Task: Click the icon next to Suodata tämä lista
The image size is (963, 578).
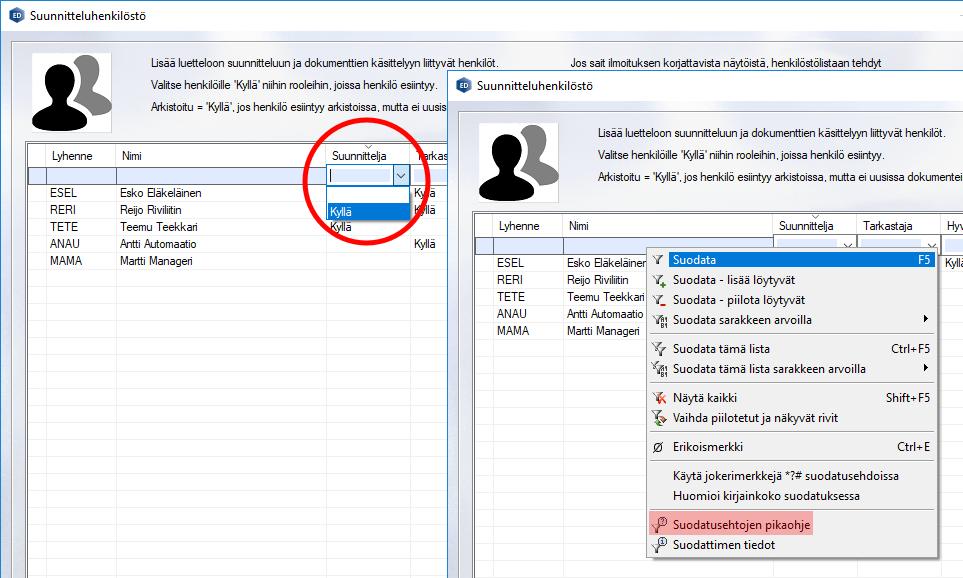Action: click(659, 349)
